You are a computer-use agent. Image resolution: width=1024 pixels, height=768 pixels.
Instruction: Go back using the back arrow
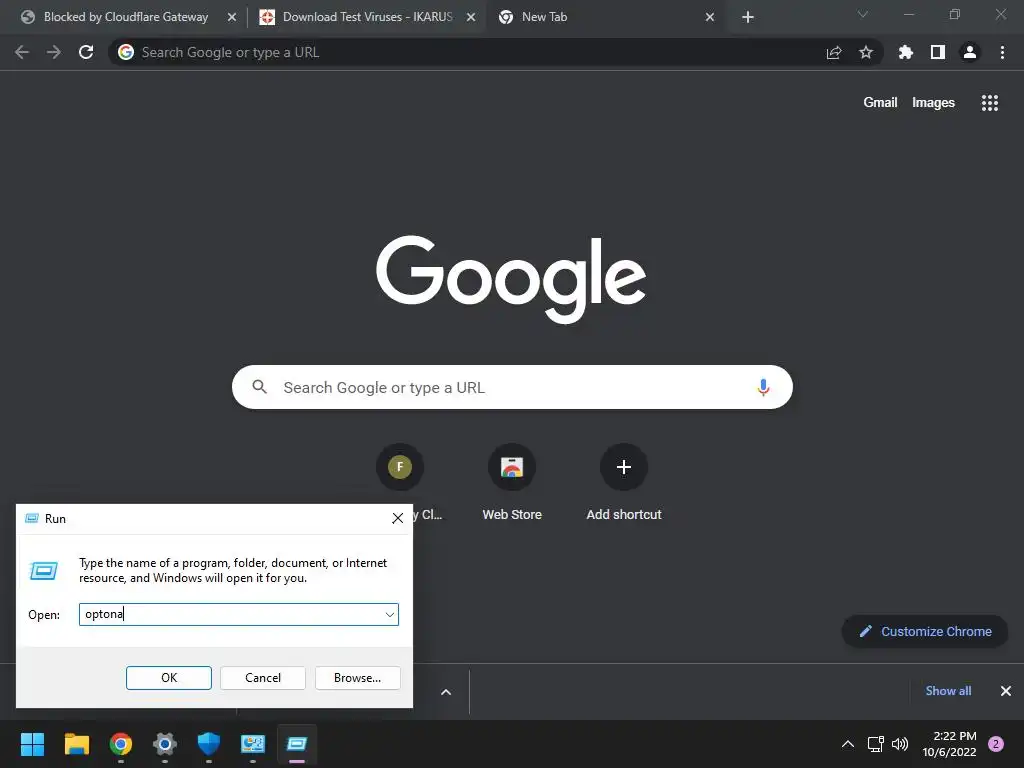click(x=22, y=52)
